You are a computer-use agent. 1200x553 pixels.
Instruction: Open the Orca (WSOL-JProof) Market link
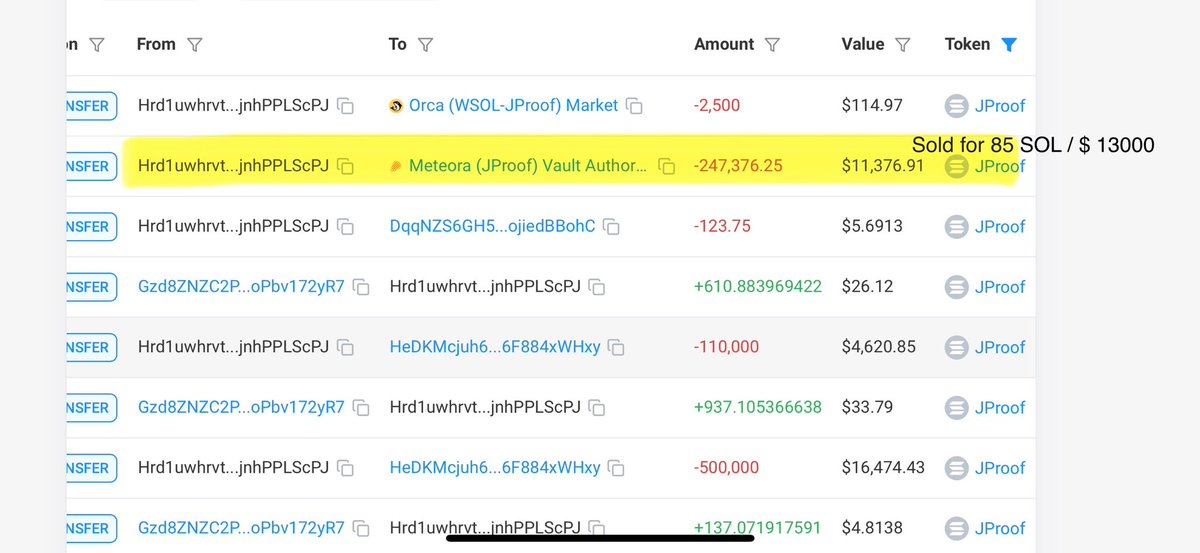click(x=513, y=105)
